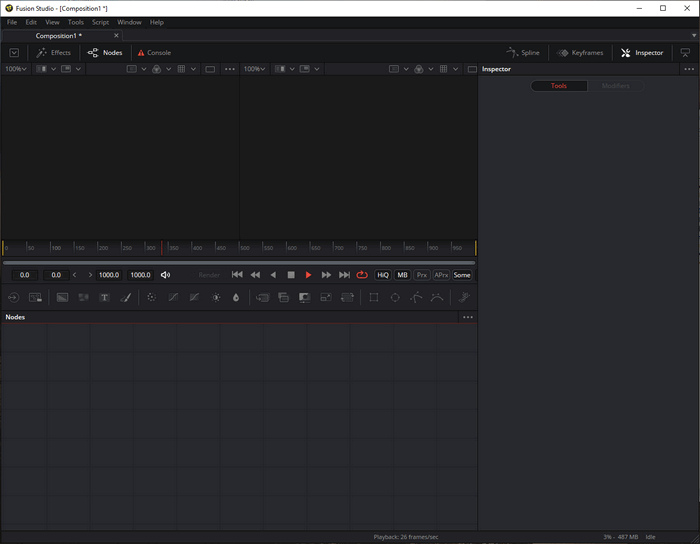Open the left viewer 100% zoom dropdown
This screenshot has width=700, height=544.
pos(16,69)
